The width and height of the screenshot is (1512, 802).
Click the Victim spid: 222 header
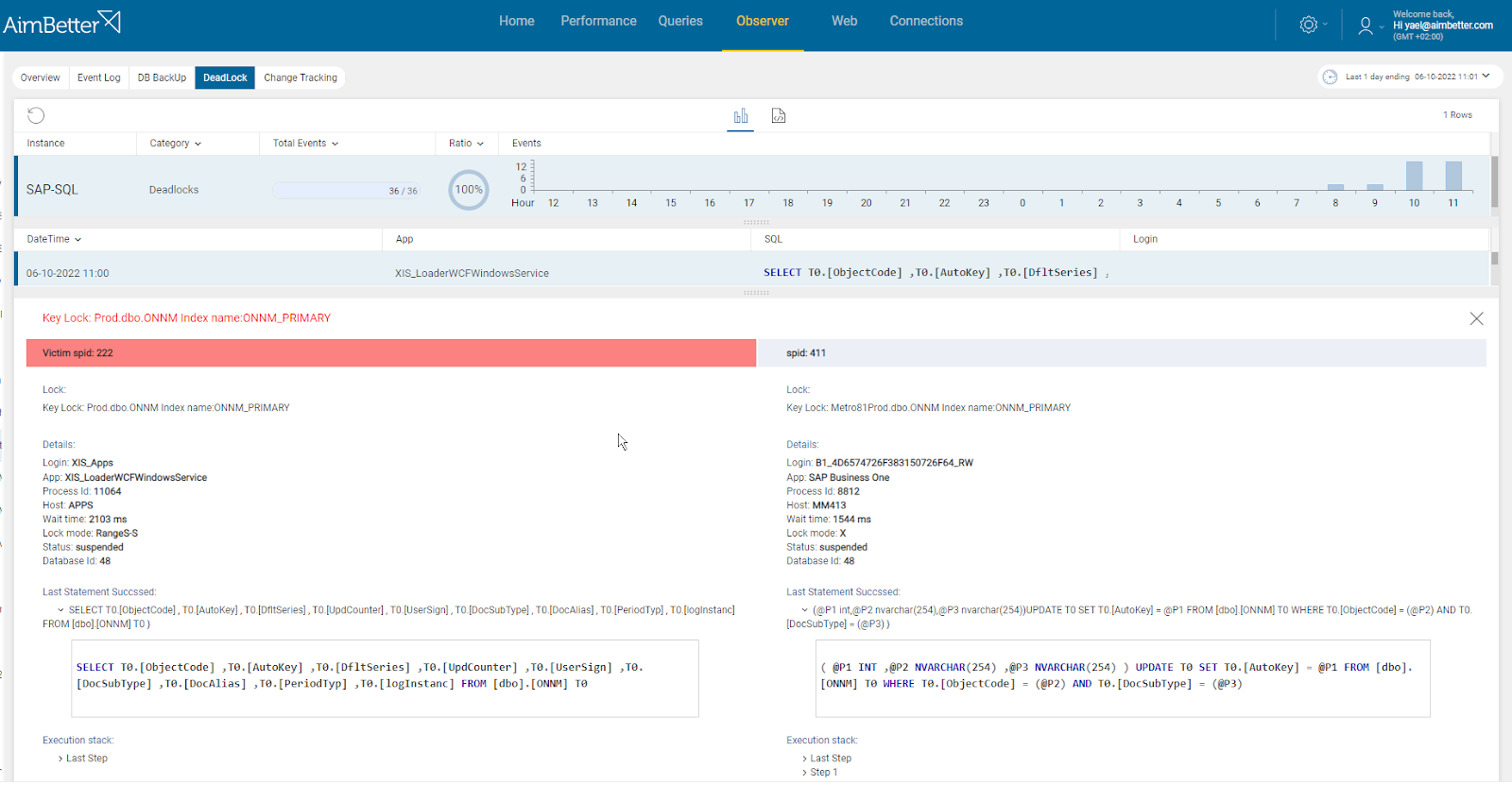pyautogui.click(x=391, y=353)
